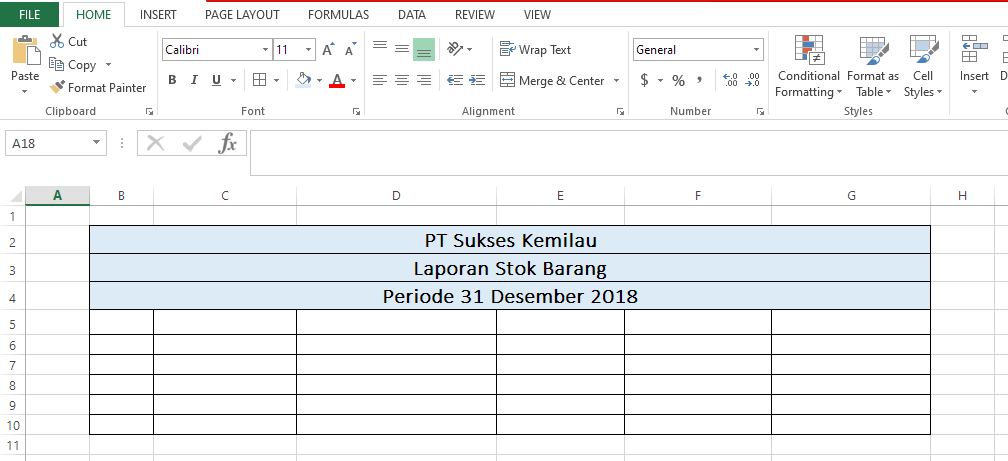Viewport: 1008px width, 461px height.
Task: Expand the Copy options arrow
Action: pos(108,65)
